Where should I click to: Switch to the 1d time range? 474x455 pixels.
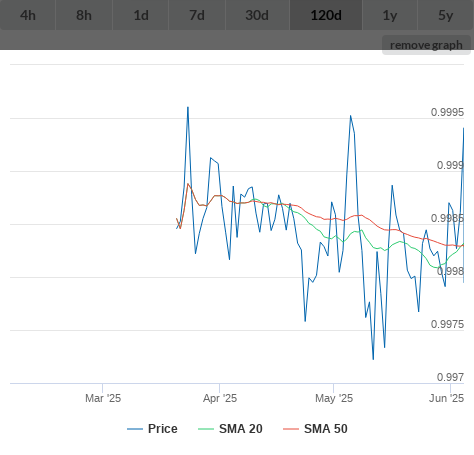point(141,15)
